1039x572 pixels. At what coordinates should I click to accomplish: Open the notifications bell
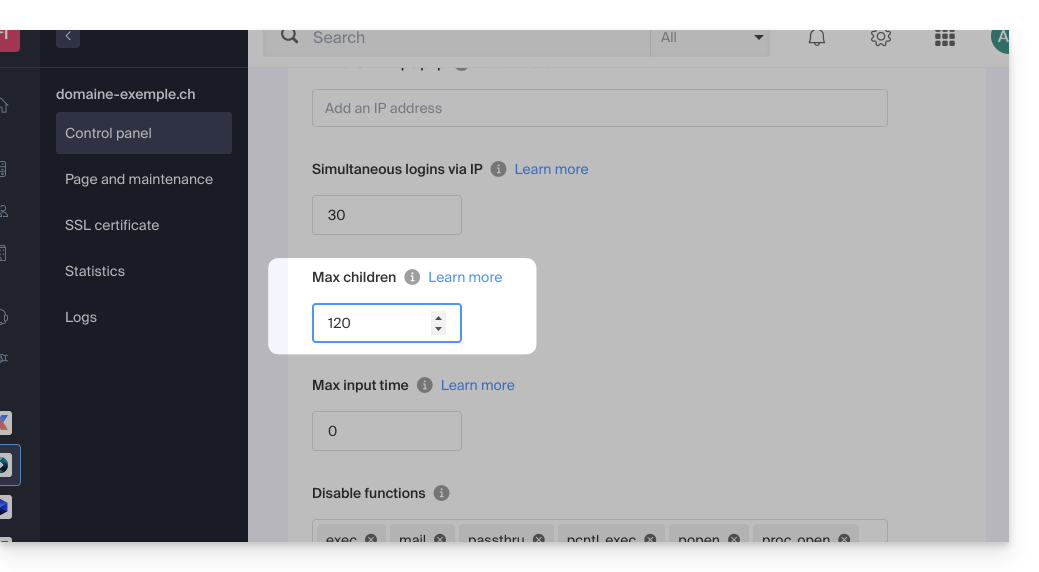tap(817, 38)
